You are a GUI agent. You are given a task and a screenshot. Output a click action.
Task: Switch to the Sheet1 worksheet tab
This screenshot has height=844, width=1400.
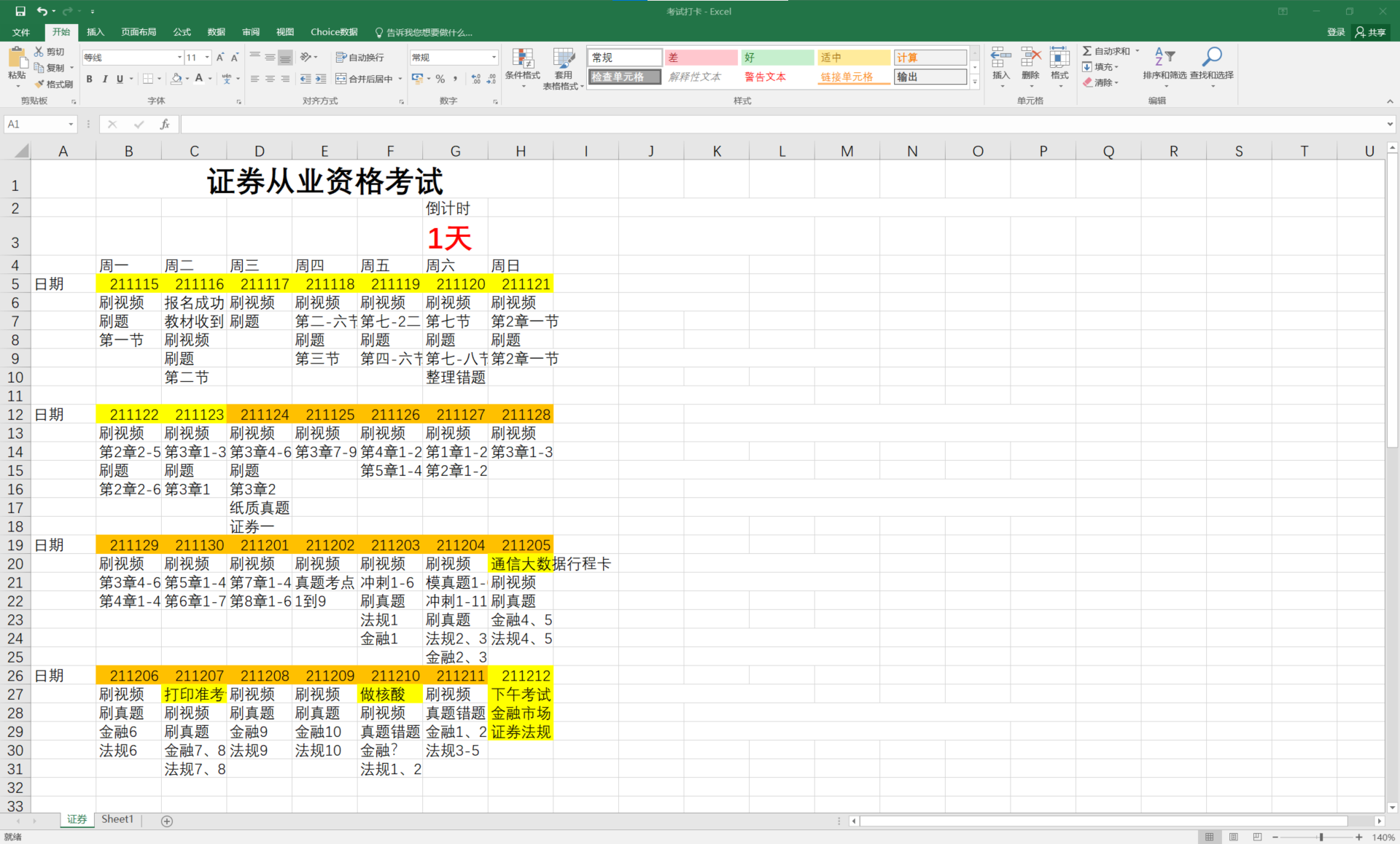click(117, 819)
